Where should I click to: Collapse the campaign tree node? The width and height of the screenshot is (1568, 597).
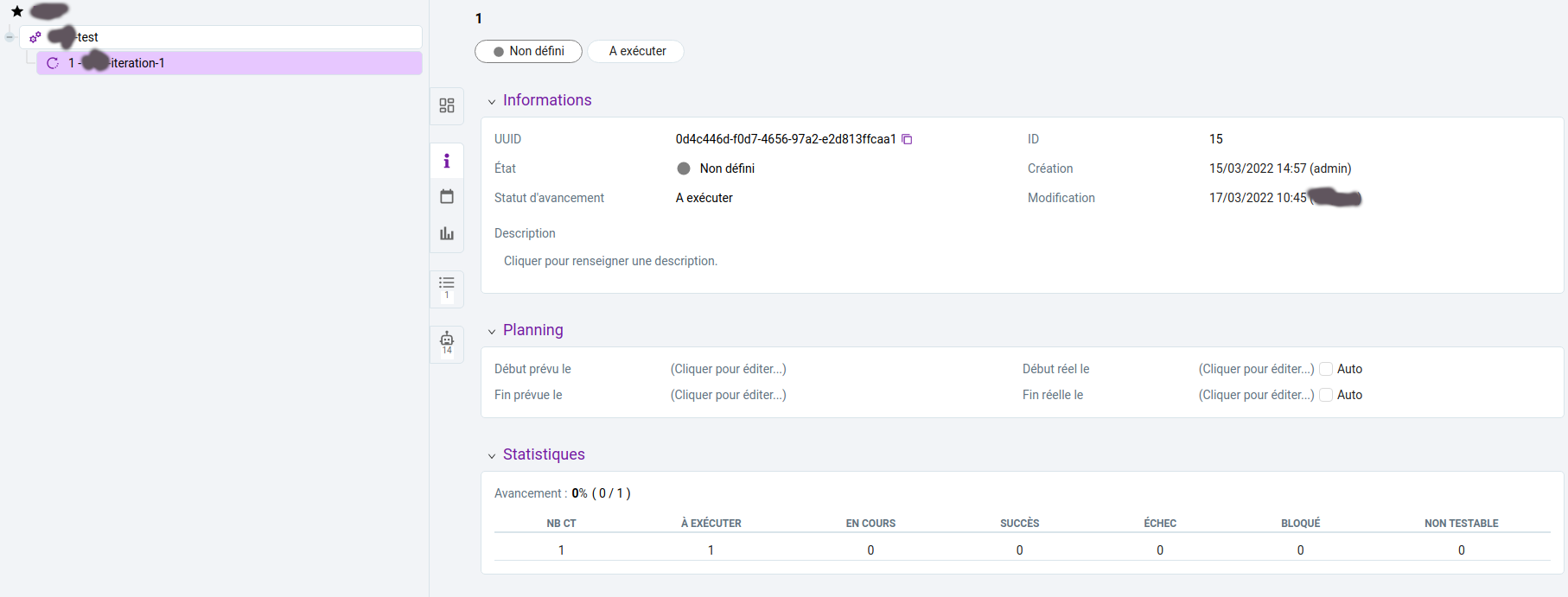click(10, 37)
